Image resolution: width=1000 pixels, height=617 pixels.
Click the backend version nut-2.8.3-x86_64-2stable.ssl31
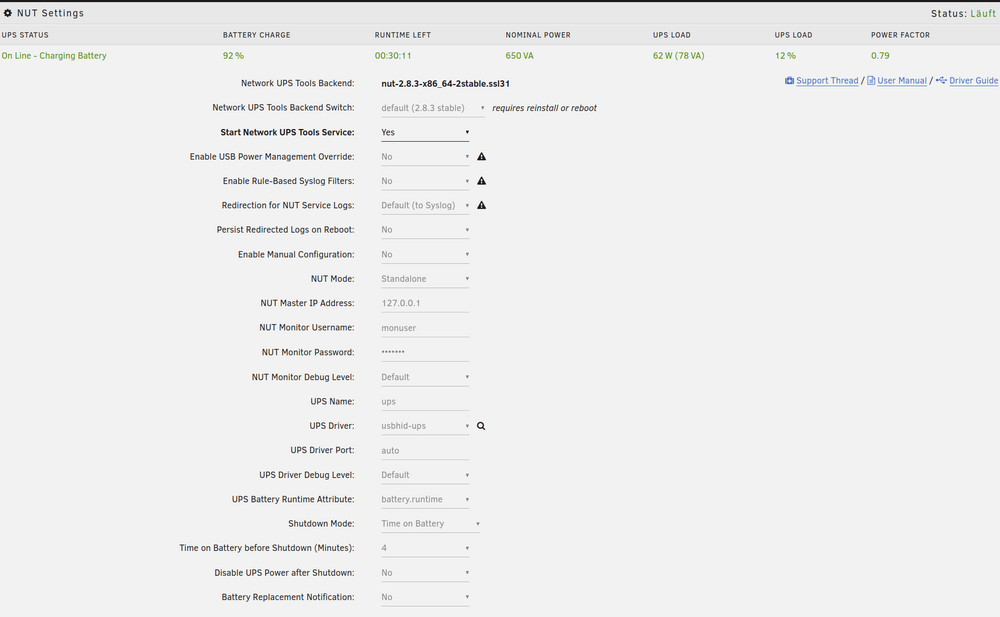[445, 84]
